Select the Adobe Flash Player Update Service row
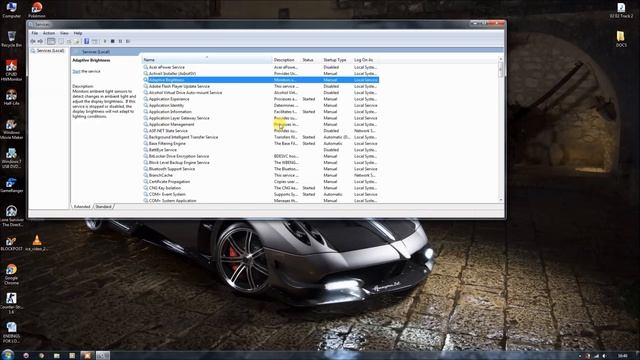The height and width of the screenshot is (360, 640). [x=260, y=87]
